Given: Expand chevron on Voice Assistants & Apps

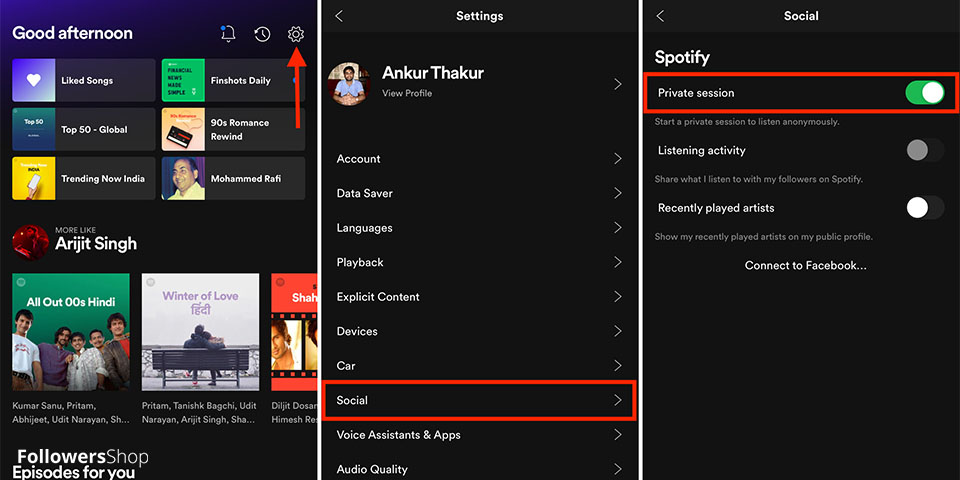Looking at the screenshot, I should pos(618,435).
